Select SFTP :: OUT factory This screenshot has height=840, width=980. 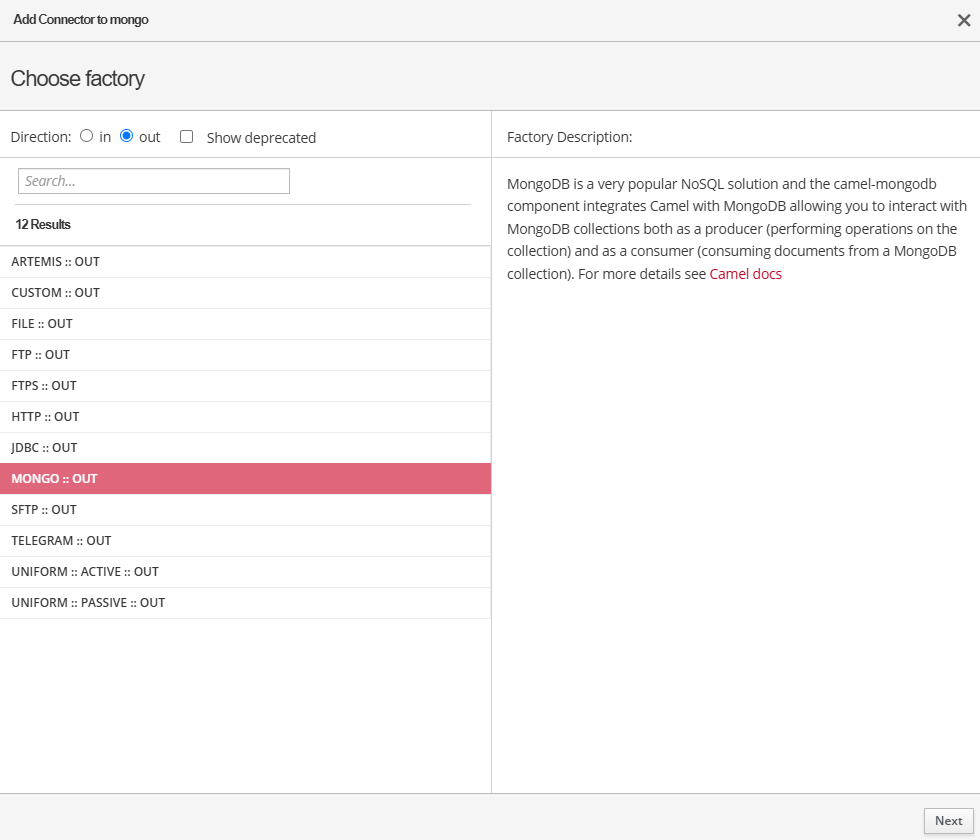click(44, 510)
